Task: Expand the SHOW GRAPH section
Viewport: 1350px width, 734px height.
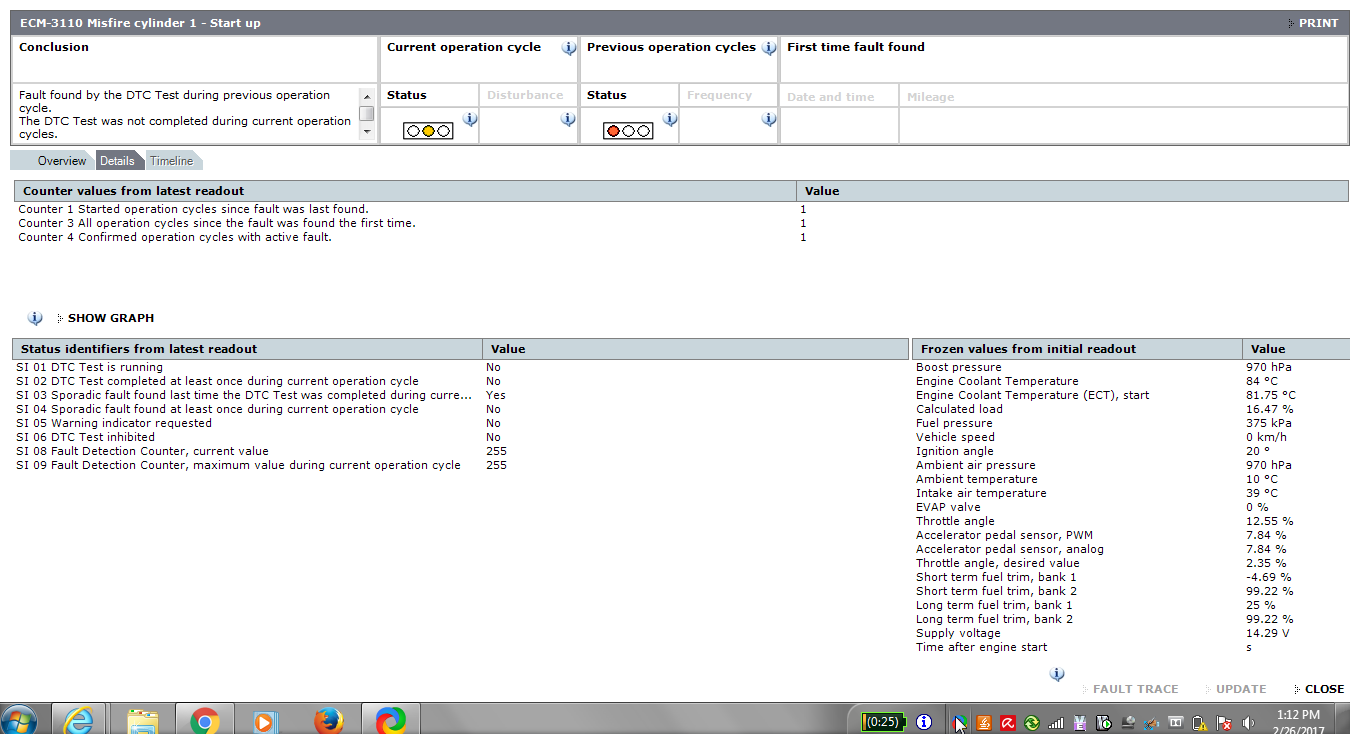Action: tap(110, 318)
